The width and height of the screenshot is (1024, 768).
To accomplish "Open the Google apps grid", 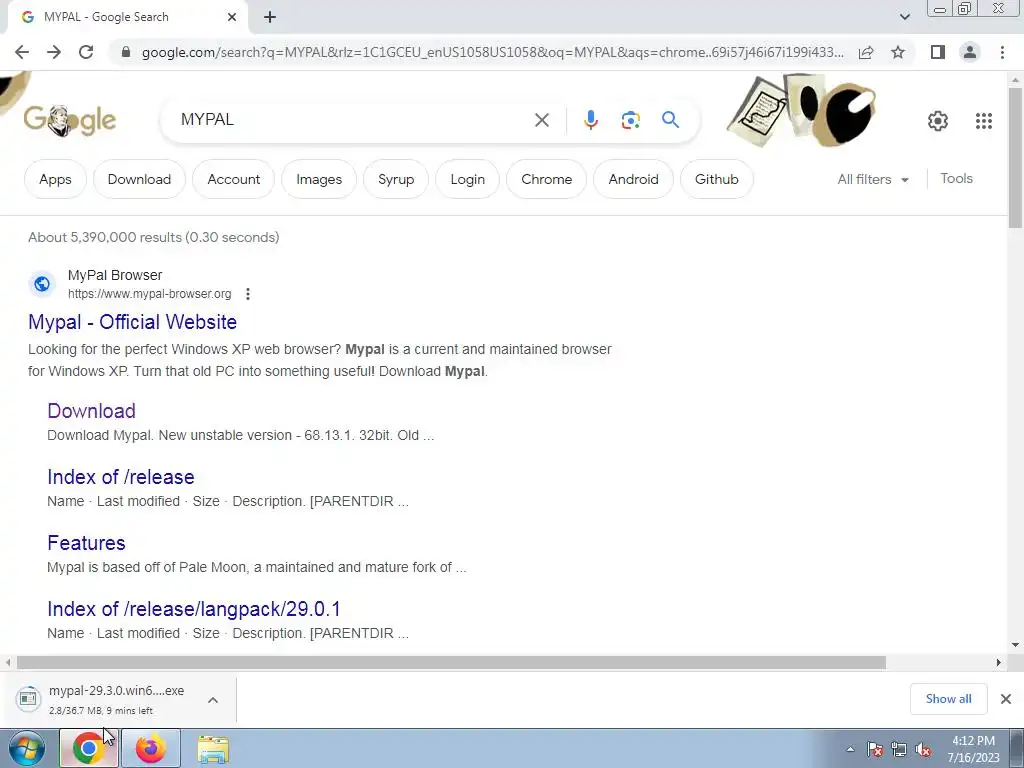I will pos(984,121).
